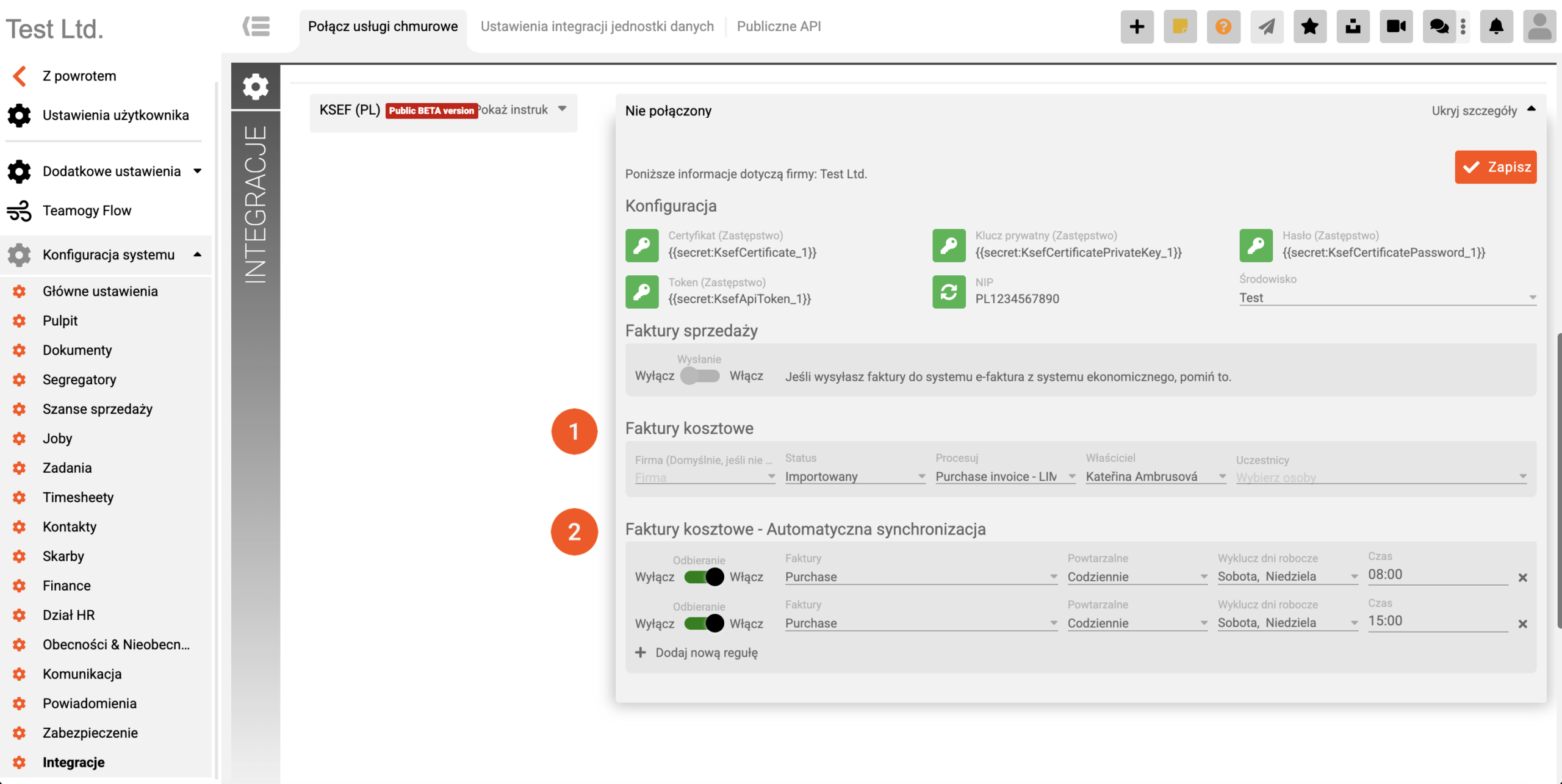Open notifications bell icon
This screenshot has height=784, width=1562.
[1496, 26]
